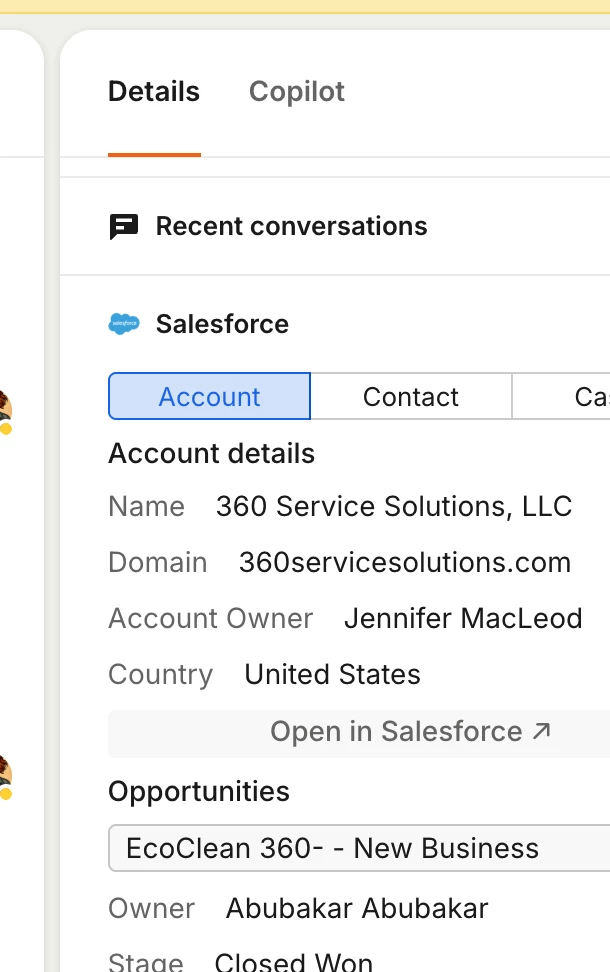Click the Salesforce cloud logo icon

124,324
